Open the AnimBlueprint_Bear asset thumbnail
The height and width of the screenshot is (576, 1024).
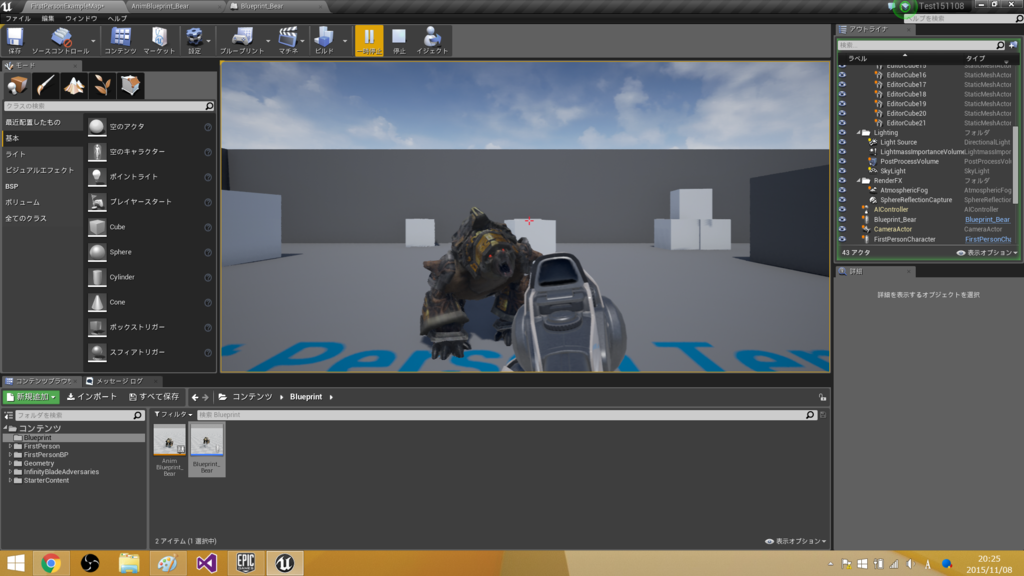(169, 440)
